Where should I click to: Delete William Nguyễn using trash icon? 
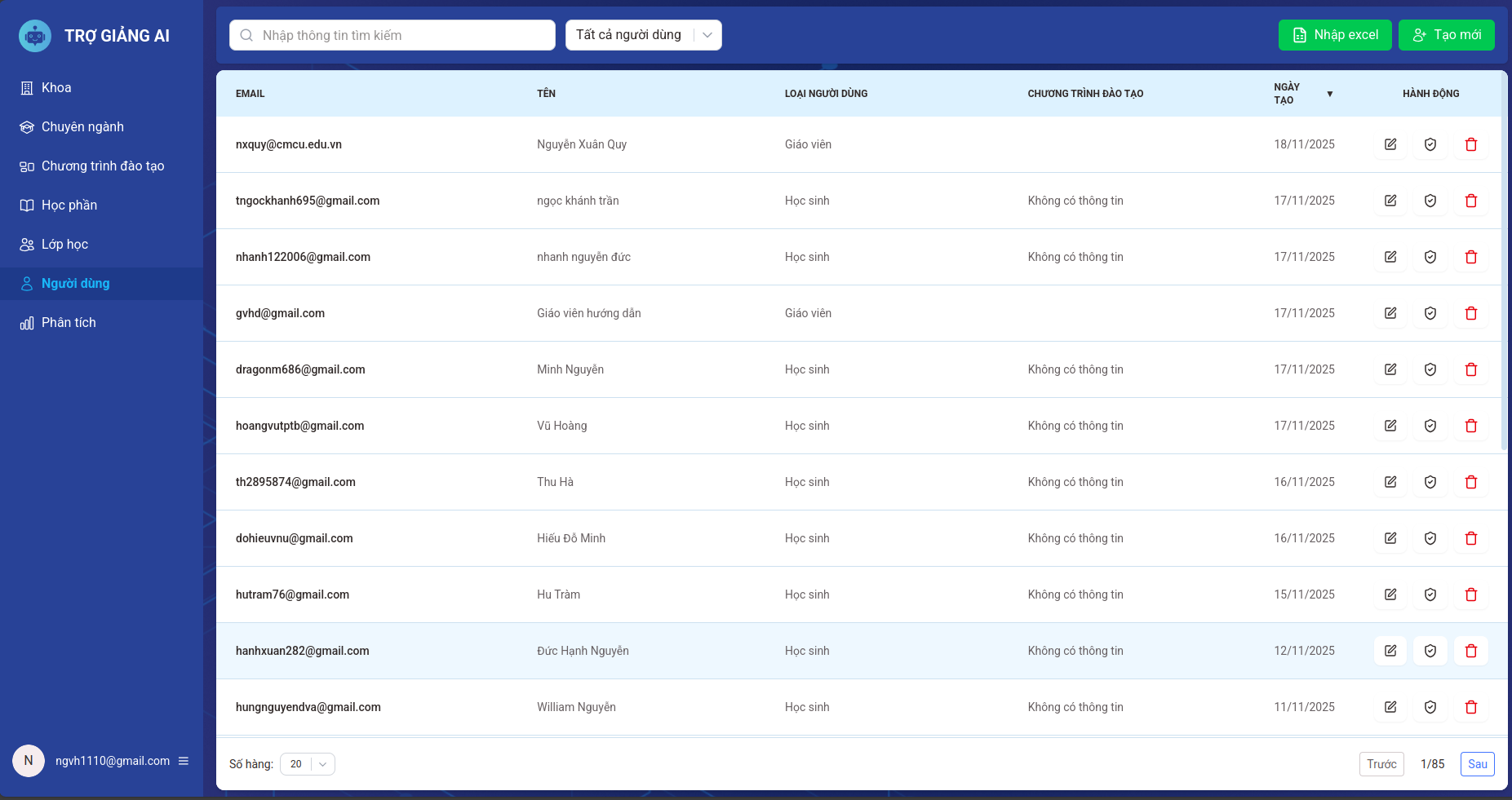click(x=1471, y=707)
